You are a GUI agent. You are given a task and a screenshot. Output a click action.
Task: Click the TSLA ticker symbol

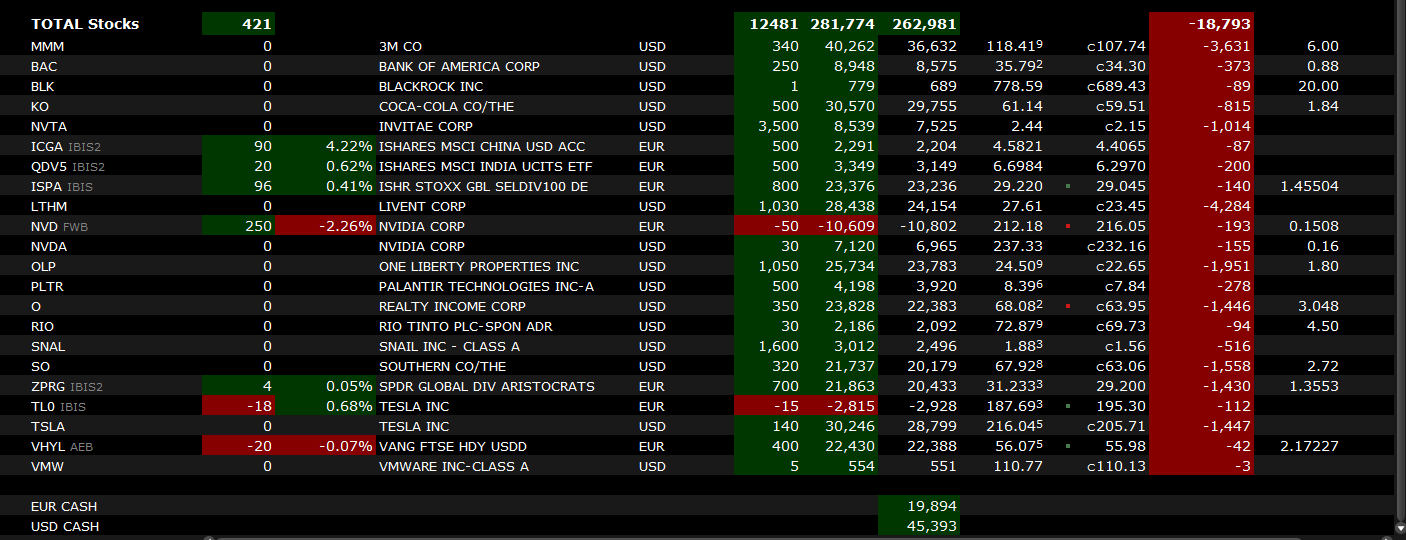point(47,426)
